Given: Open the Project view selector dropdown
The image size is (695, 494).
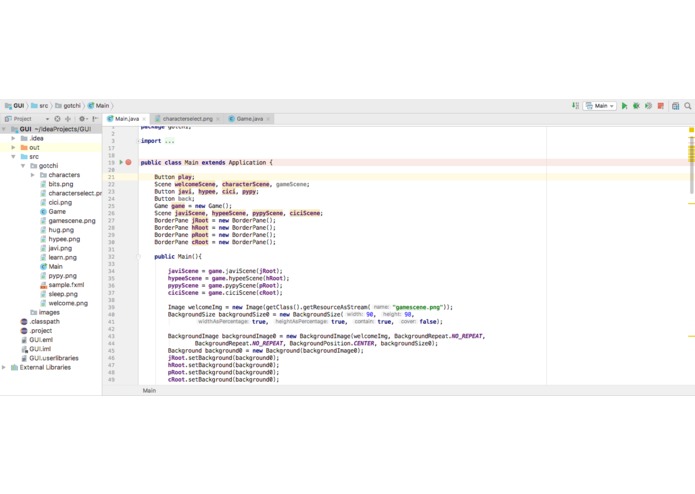Looking at the screenshot, I should tap(27, 119).
